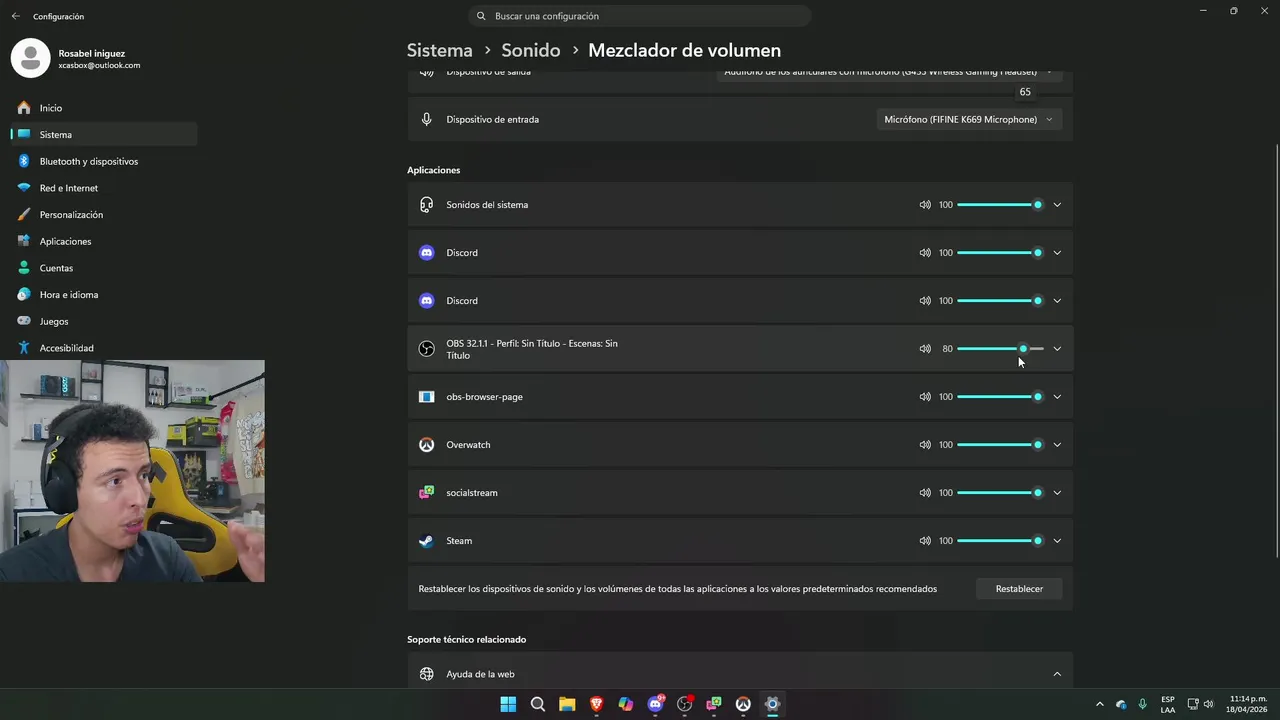Mute obs-browser-page with its speaker icon
Screen dimensions: 1280x720
(925, 397)
